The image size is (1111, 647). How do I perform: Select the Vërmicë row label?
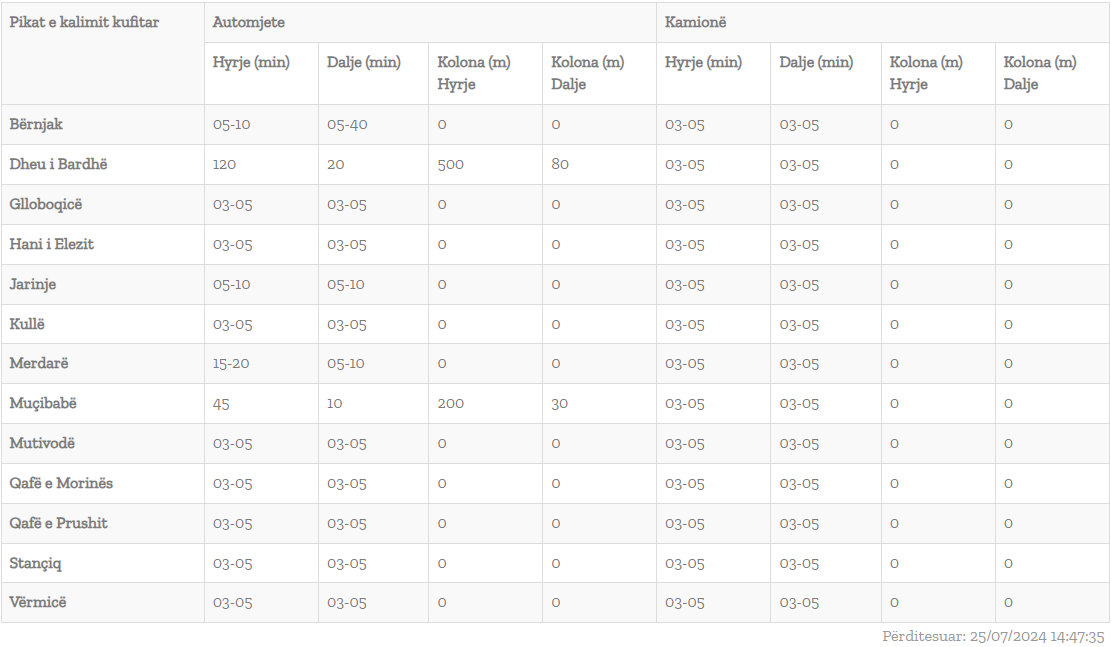(x=38, y=602)
